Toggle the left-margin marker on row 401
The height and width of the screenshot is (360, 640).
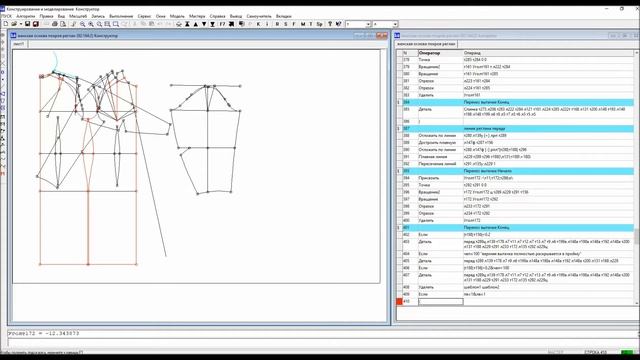pyautogui.click(x=399, y=227)
